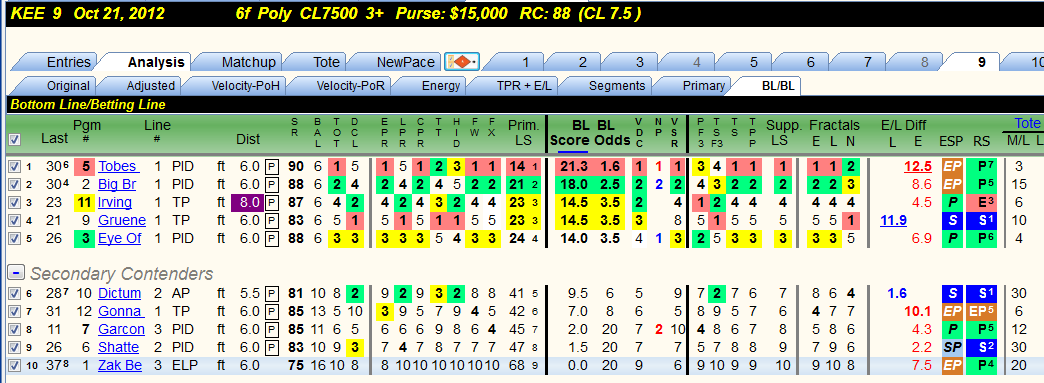
Task: Open the Eye Of horse link
Action: (x=119, y=238)
